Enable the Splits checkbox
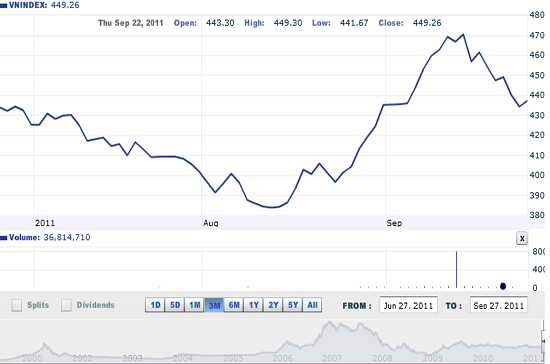 point(16,305)
